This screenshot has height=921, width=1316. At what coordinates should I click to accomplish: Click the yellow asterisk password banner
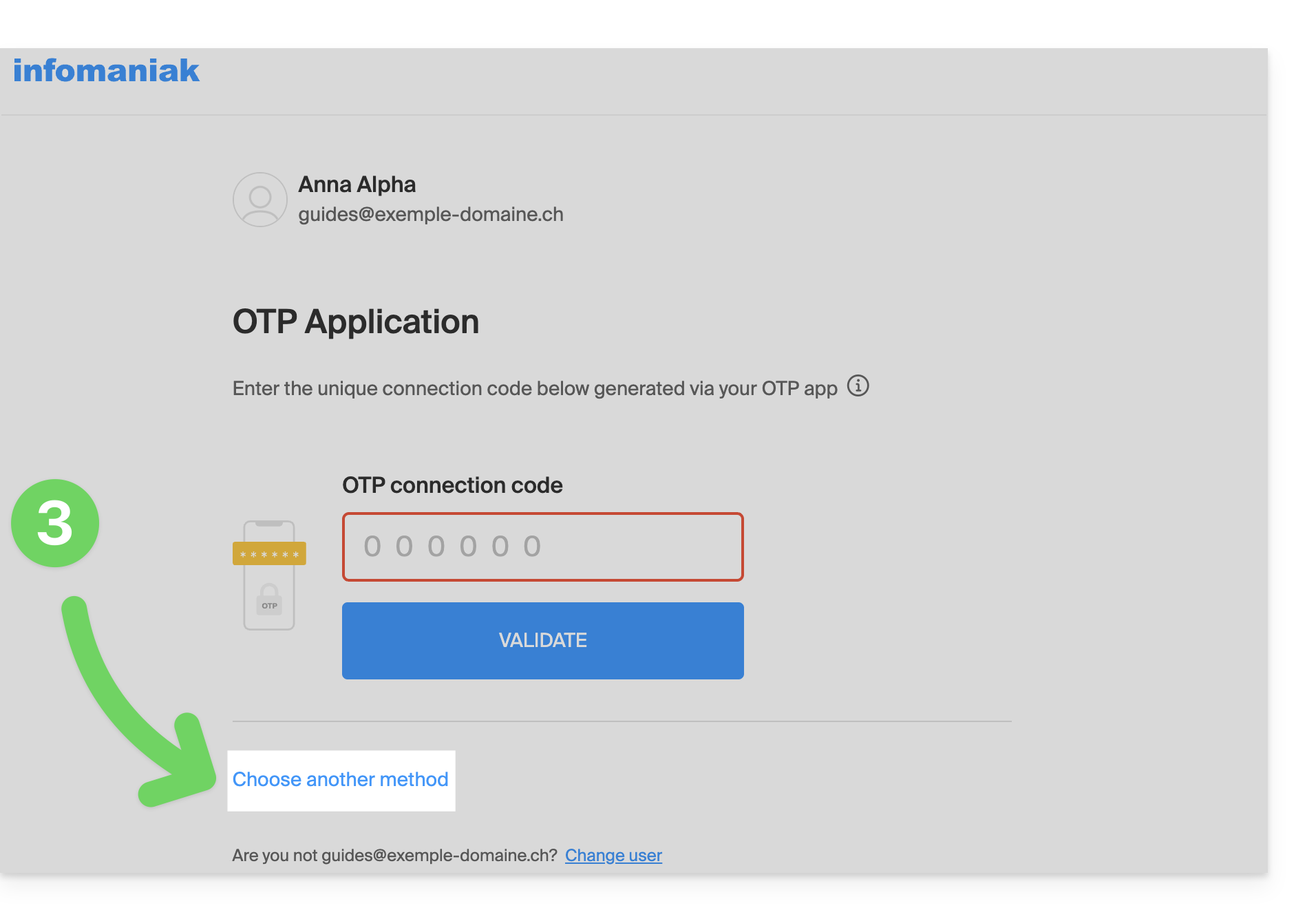pos(269,553)
